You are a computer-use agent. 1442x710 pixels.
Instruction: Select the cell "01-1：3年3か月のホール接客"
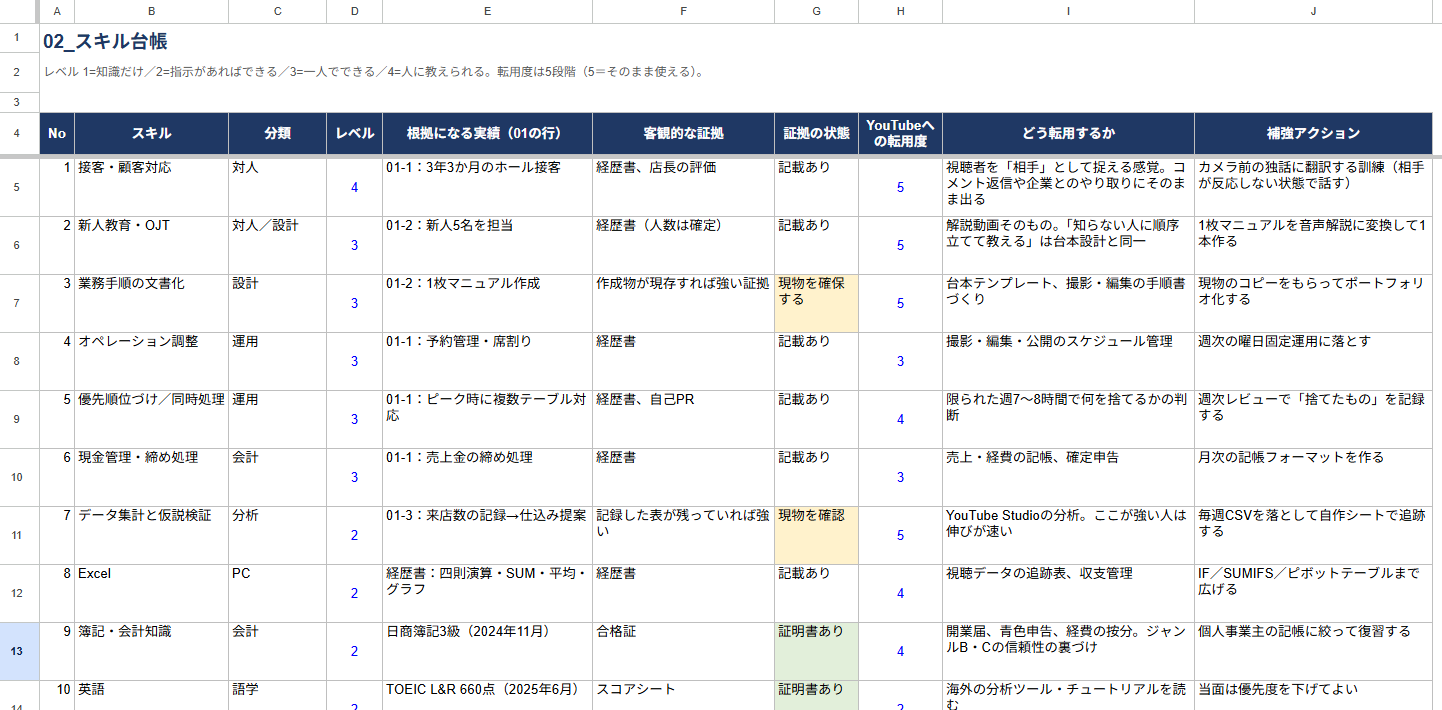(487, 187)
